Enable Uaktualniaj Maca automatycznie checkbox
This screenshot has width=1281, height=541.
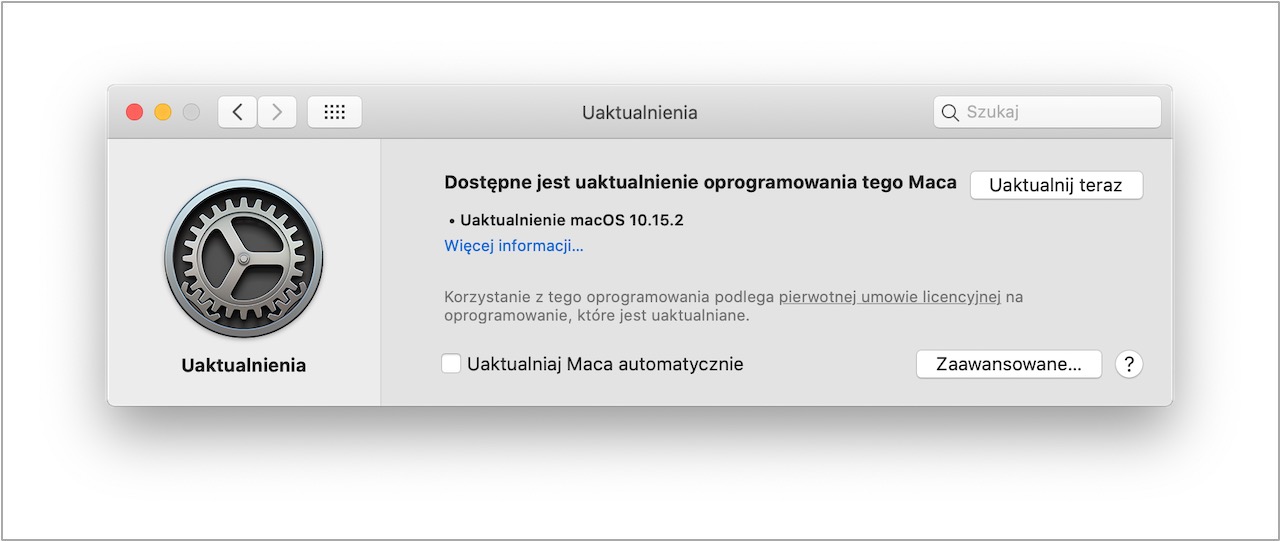452,364
